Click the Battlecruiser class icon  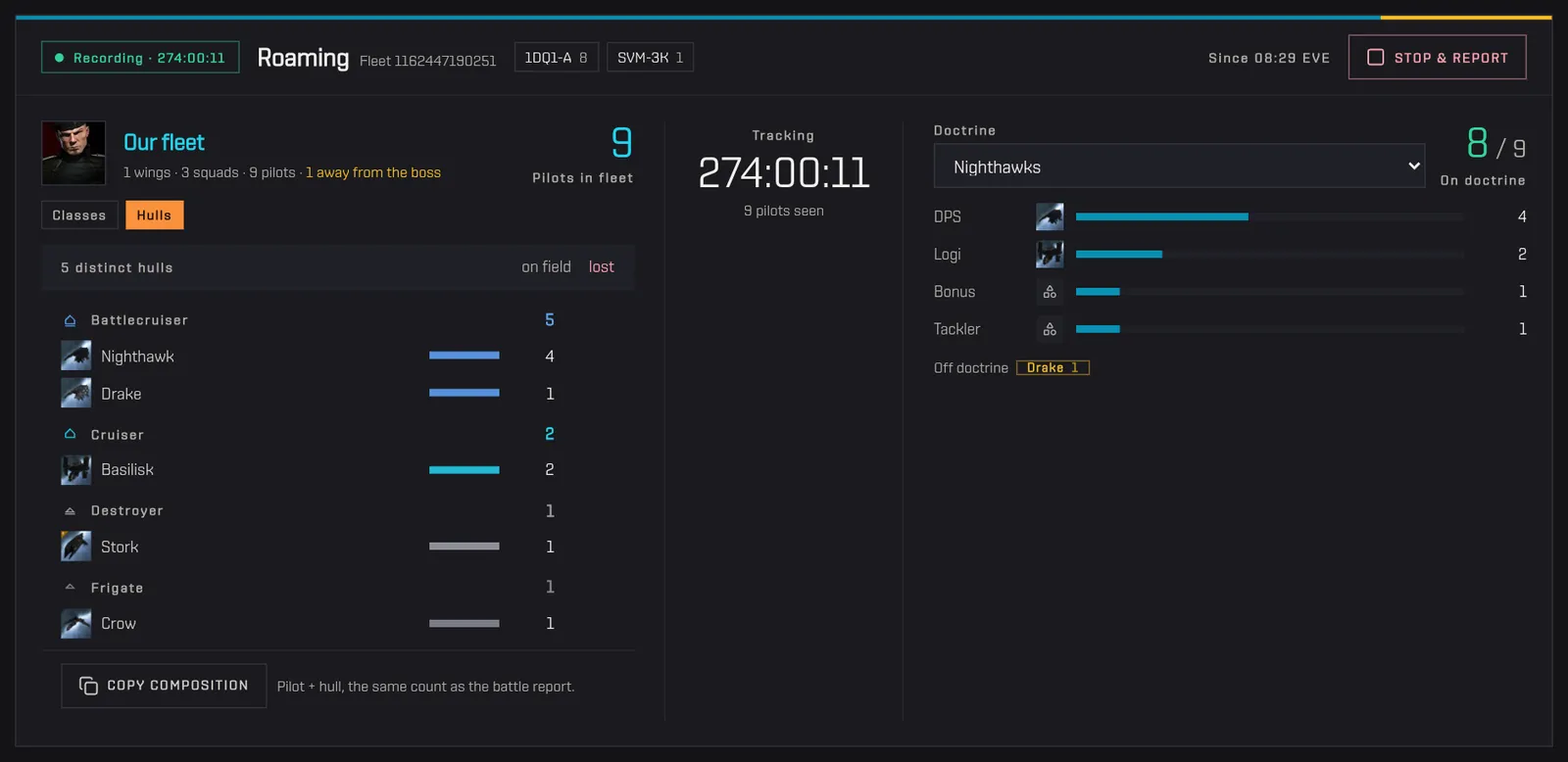(70, 320)
